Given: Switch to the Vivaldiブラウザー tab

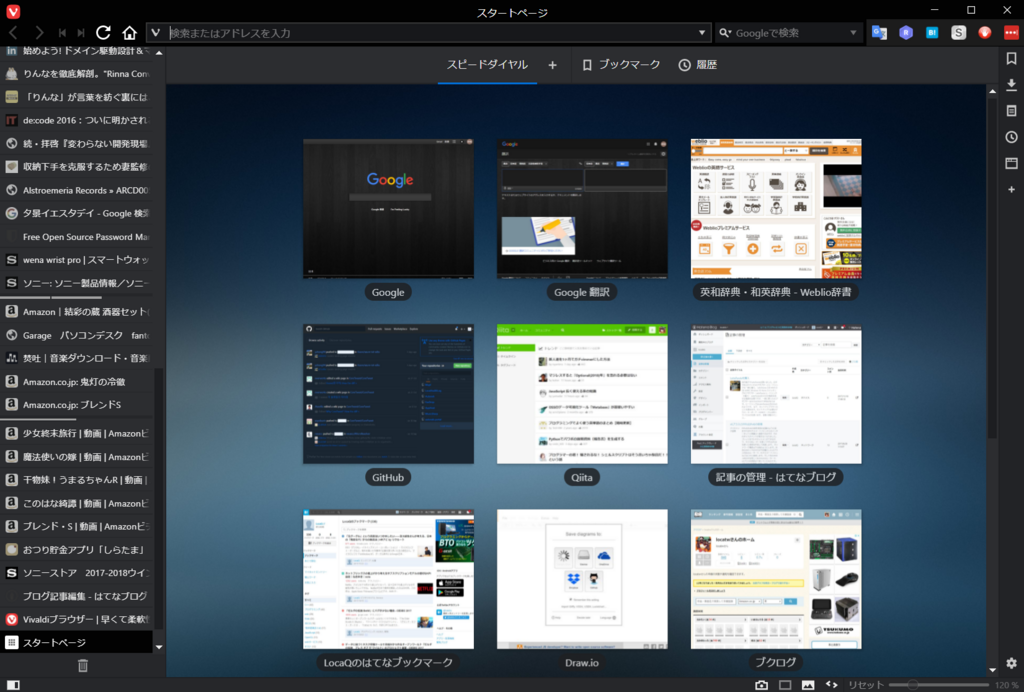Looking at the screenshot, I should pyautogui.click(x=76, y=619).
